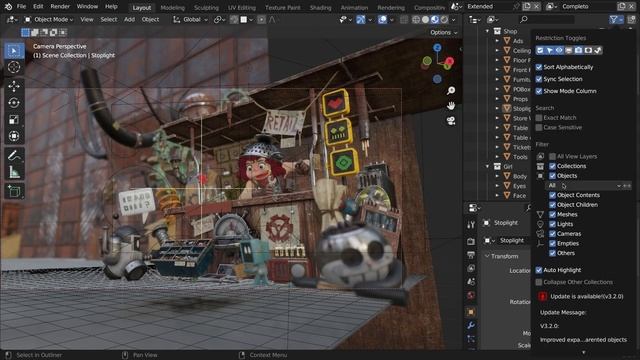This screenshot has height=360, width=640.
Task: Switch to the Modeling workspace tab
Action: point(172,7)
